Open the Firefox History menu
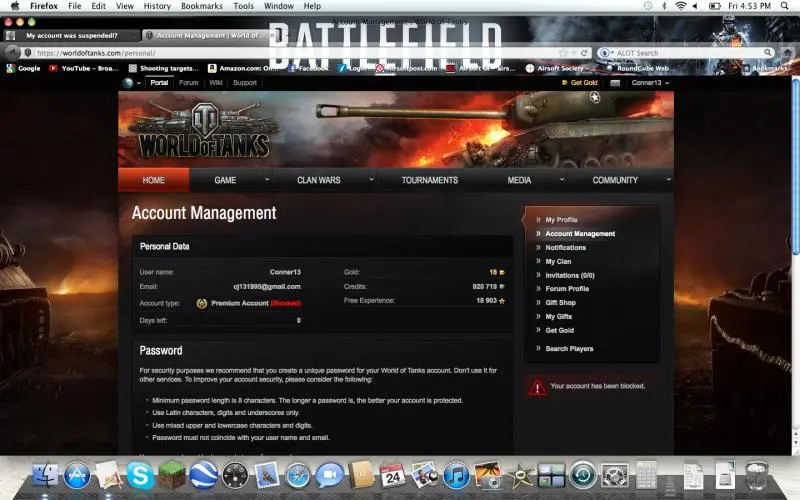Image resolution: width=800 pixels, height=500 pixels. pos(157,6)
